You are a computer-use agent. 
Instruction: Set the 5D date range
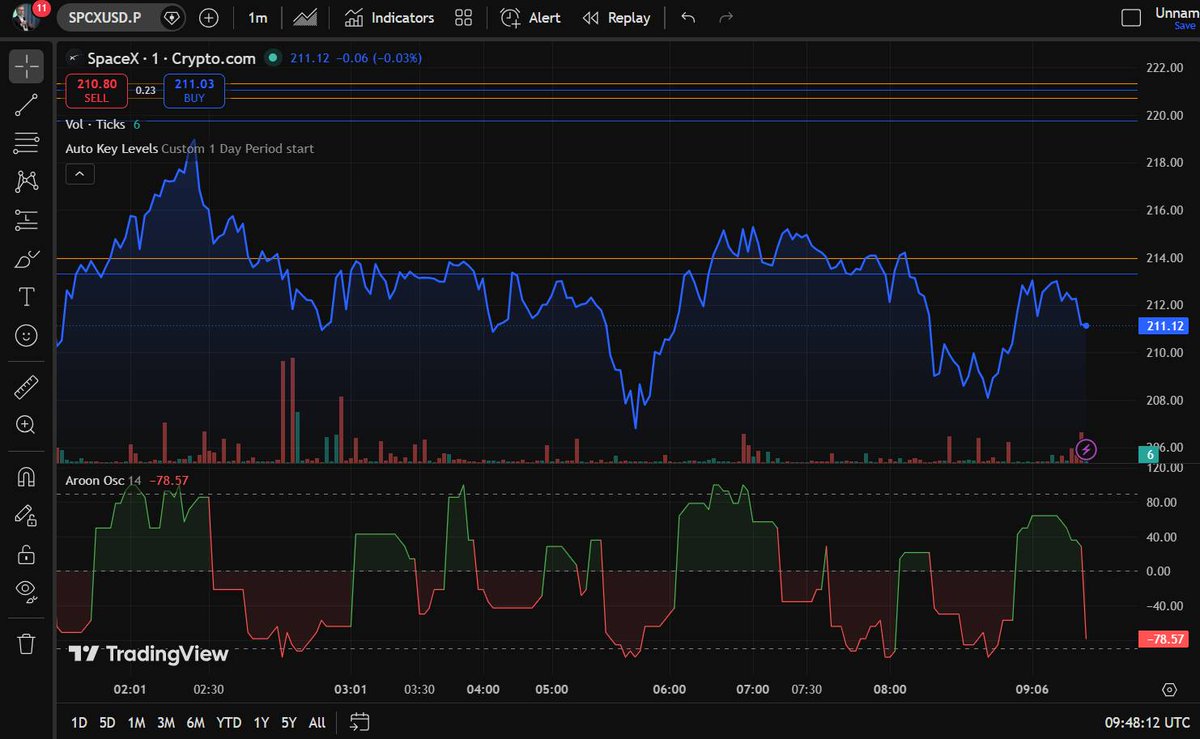point(106,722)
